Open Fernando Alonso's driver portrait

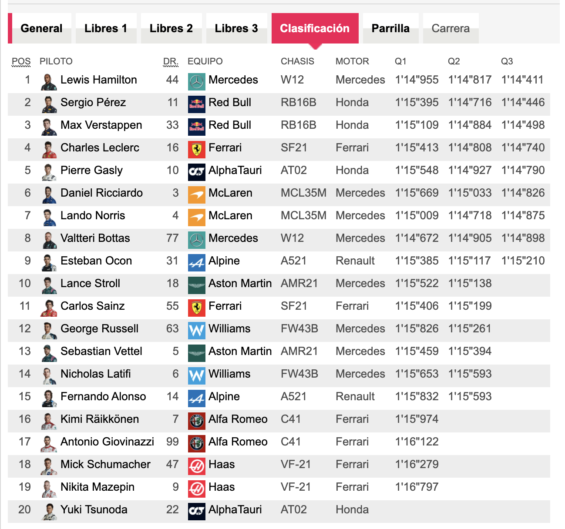click(x=49, y=398)
